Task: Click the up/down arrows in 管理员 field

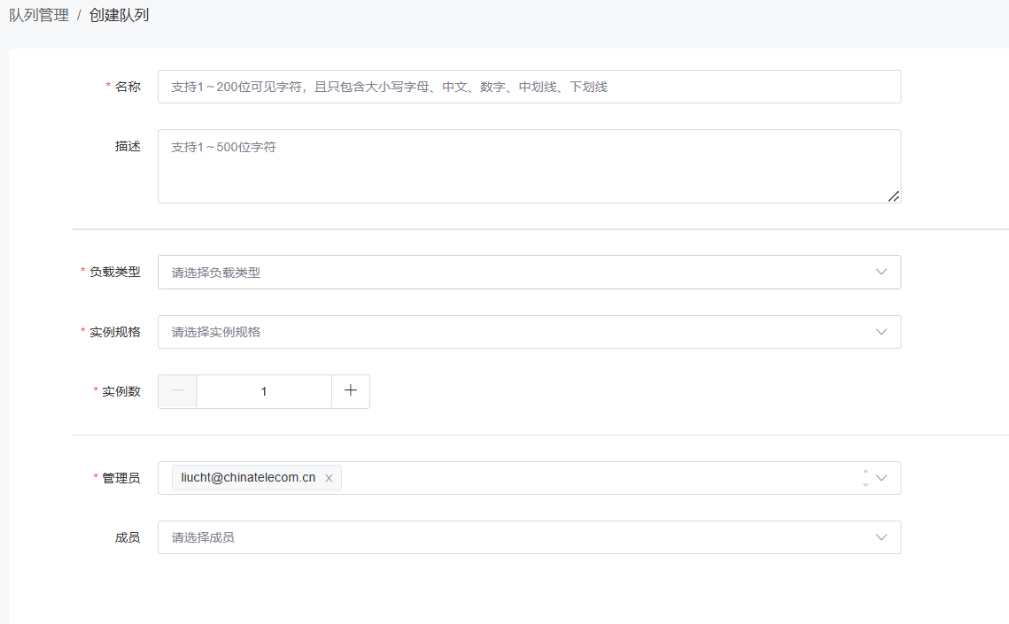Action: (x=865, y=478)
